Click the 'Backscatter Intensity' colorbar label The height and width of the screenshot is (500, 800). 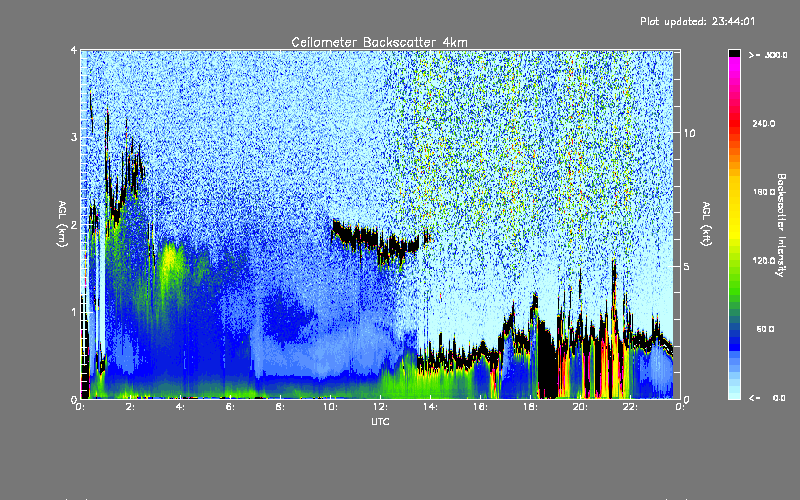point(781,225)
